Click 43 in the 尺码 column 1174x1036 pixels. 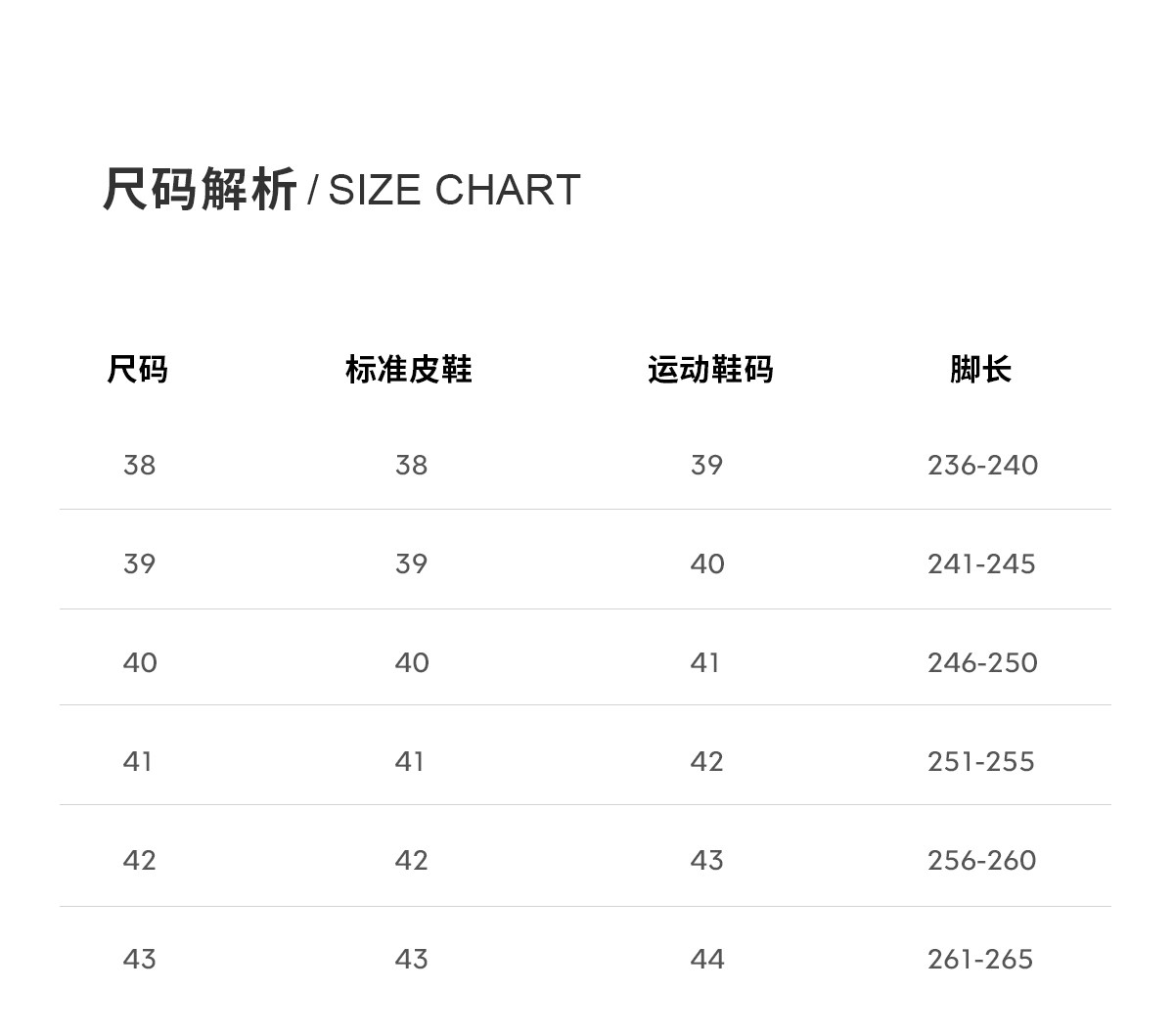[x=139, y=960]
